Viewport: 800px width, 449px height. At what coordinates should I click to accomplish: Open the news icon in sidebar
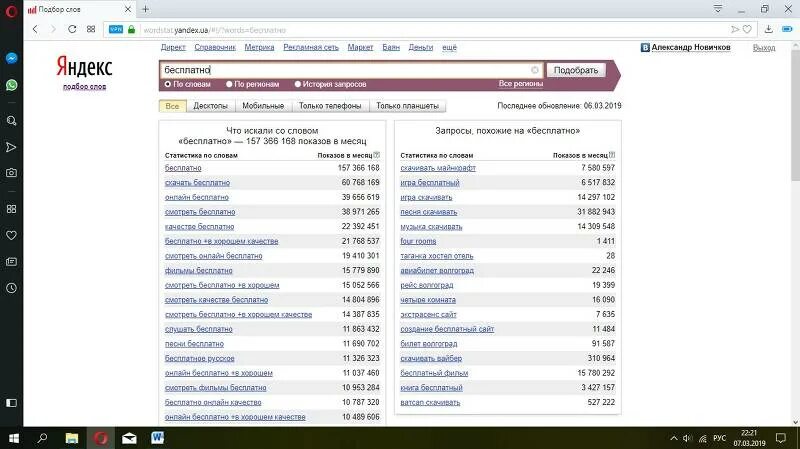click(11, 262)
